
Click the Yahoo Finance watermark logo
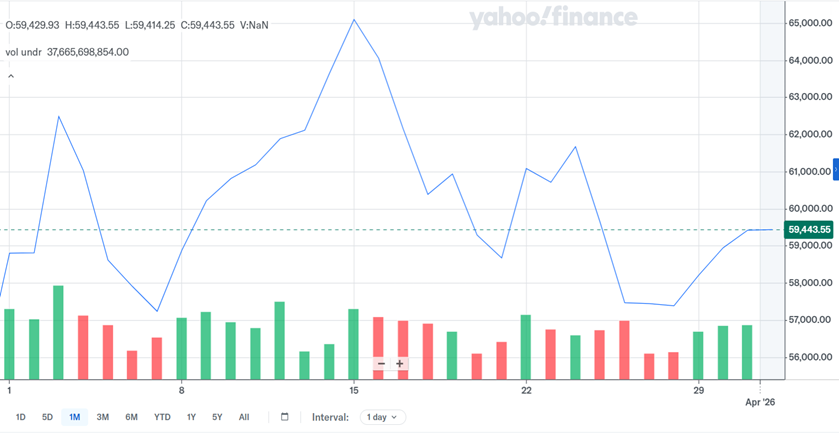tap(552, 18)
